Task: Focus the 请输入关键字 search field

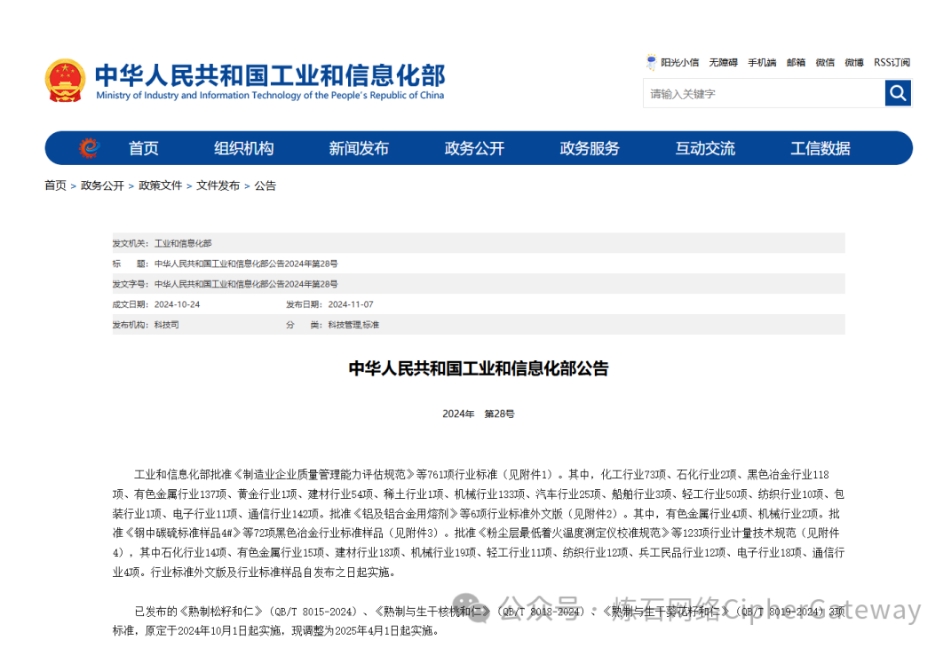Action: tap(763, 94)
